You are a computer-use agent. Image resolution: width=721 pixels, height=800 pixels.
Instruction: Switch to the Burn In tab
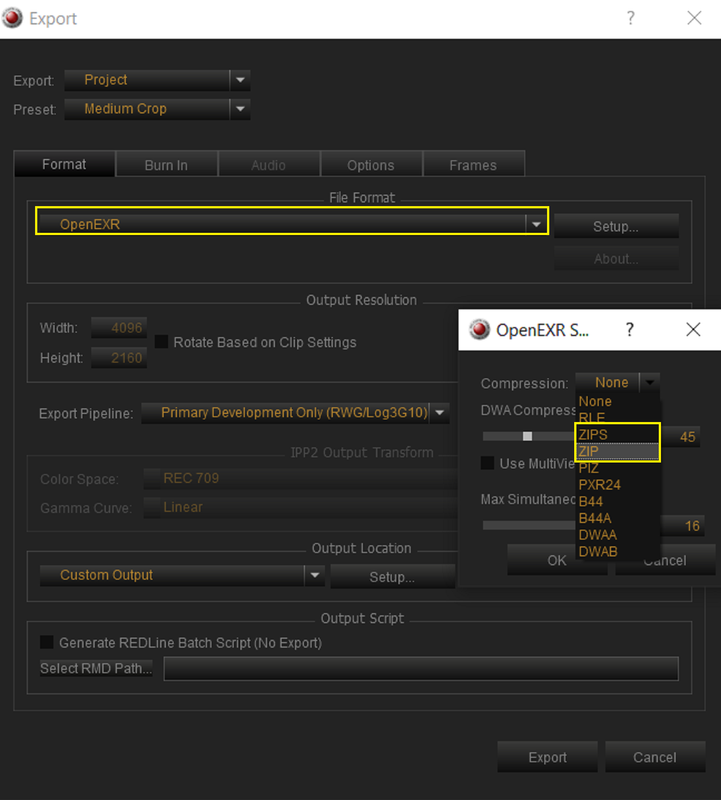[x=166, y=165]
